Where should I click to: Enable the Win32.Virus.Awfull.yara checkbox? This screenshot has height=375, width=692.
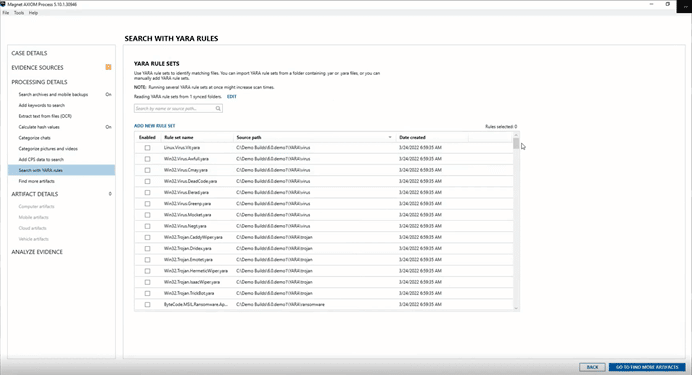click(x=147, y=159)
